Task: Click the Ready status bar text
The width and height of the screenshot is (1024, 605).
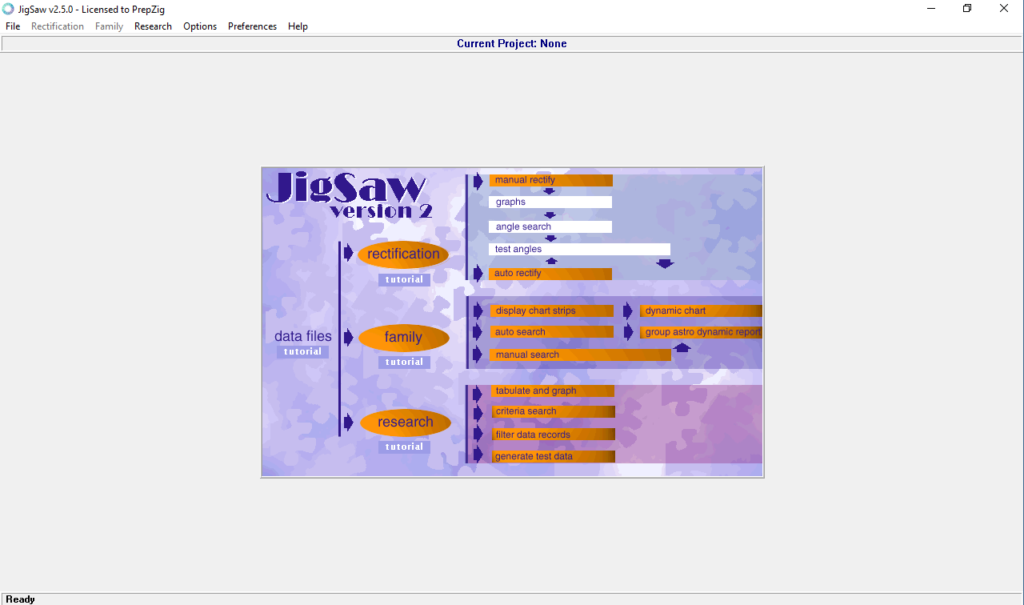Action: pos(20,599)
